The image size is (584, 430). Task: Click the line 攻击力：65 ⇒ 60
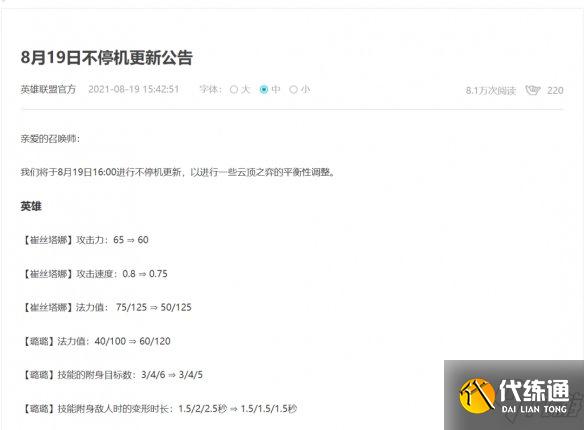[85, 240]
